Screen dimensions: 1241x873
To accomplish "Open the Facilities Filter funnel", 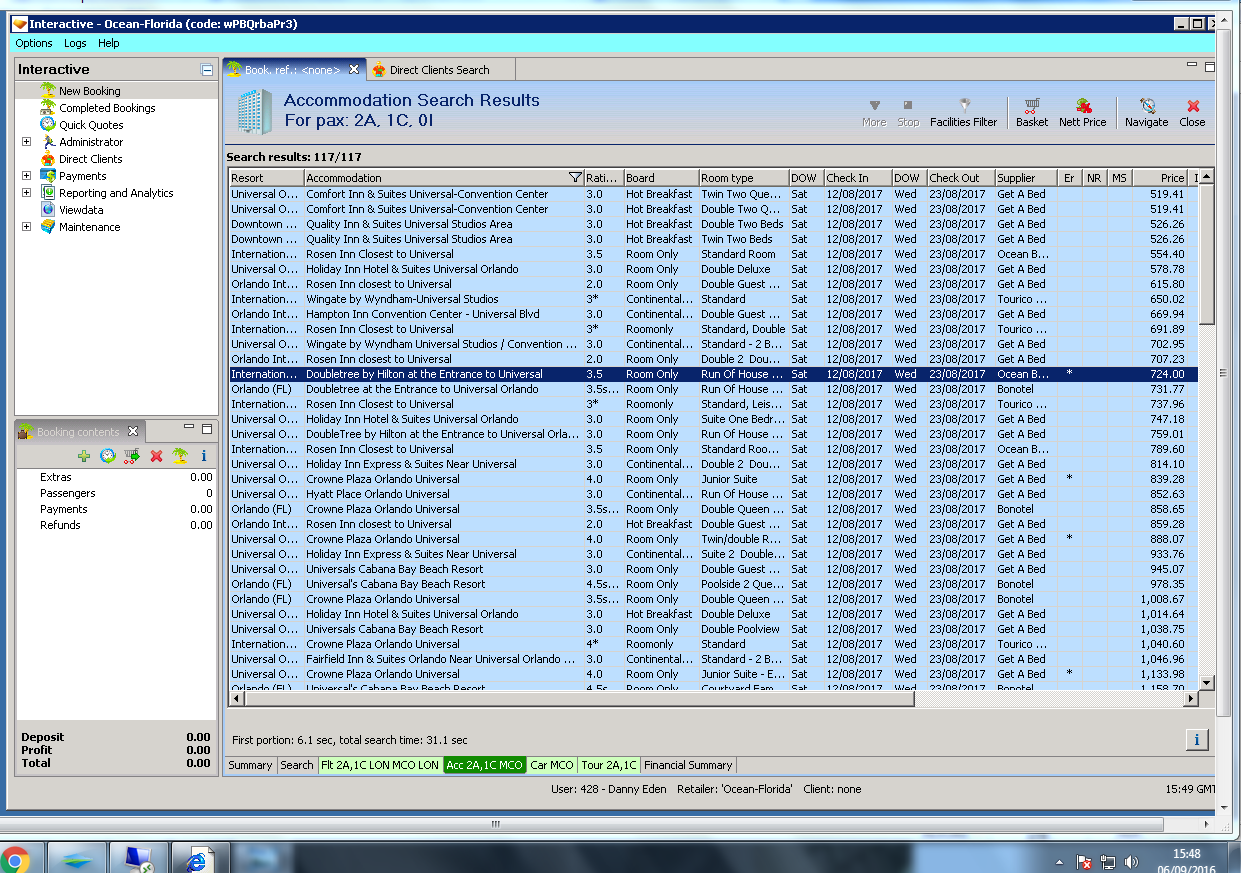I will (963, 106).
